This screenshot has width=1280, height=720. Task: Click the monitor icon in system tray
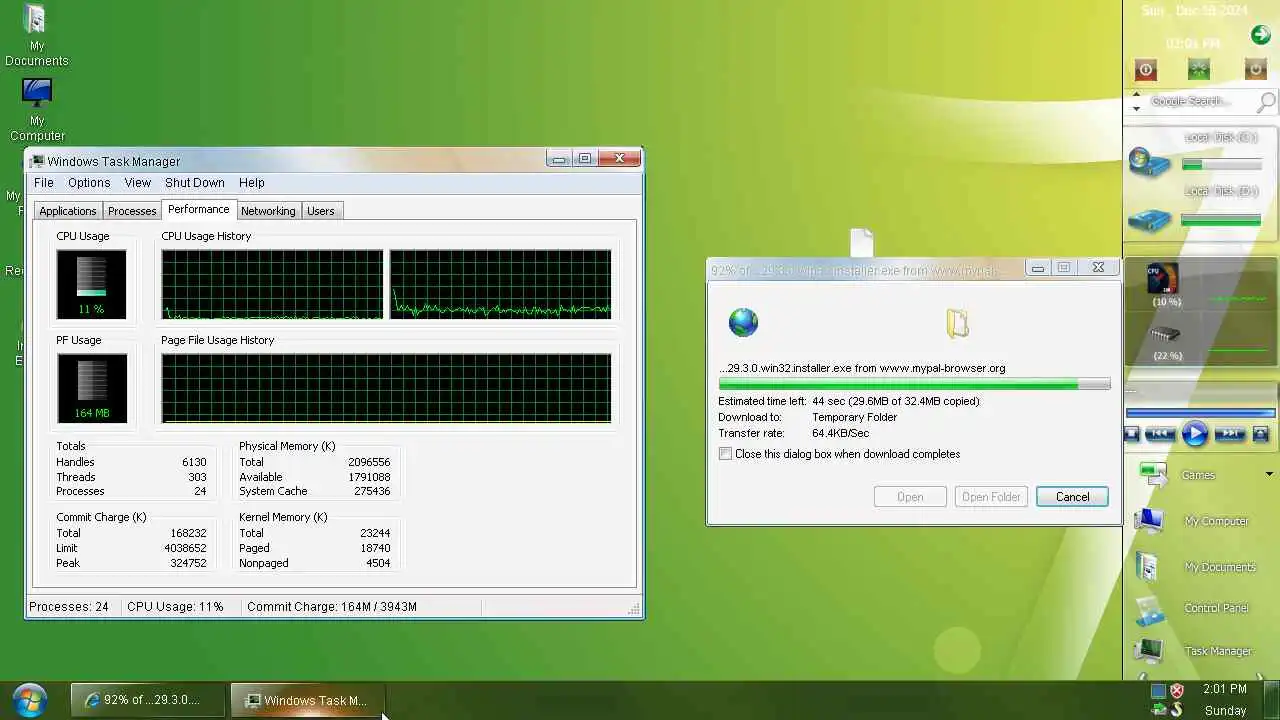click(1158, 690)
